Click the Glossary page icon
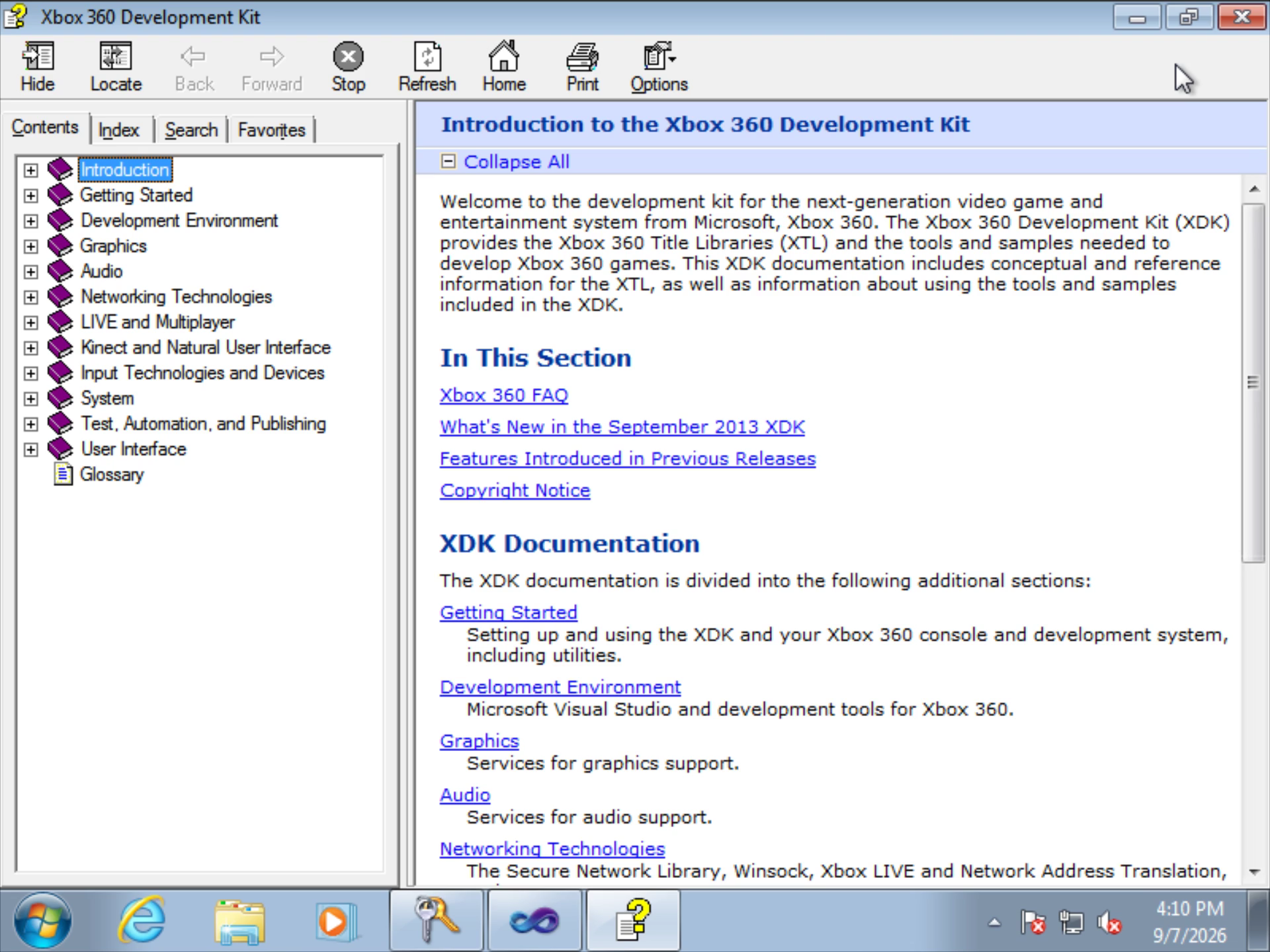 (x=63, y=474)
